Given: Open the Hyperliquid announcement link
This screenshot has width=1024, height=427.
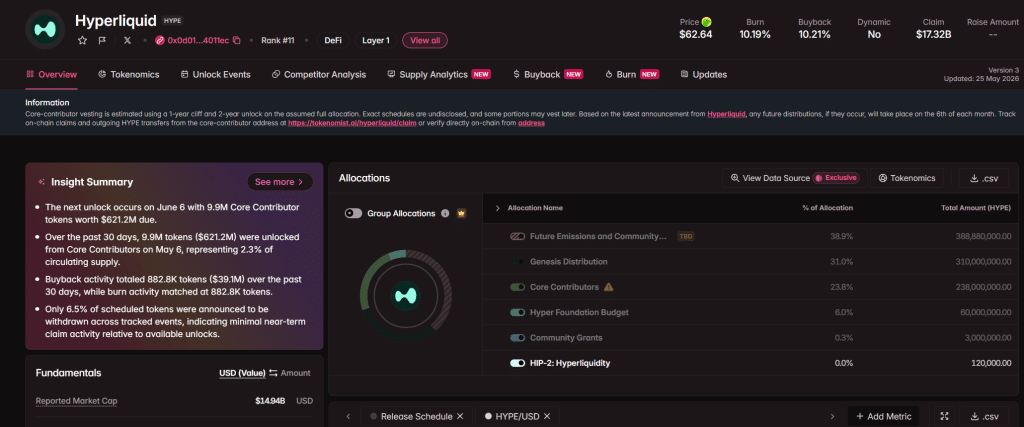Looking at the screenshot, I should [726, 114].
